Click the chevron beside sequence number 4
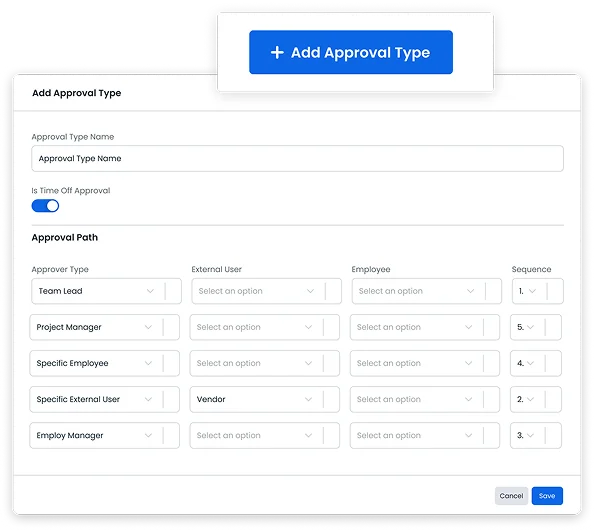Image resolution: width=594 pixels, height=530 pixels. 530,363
